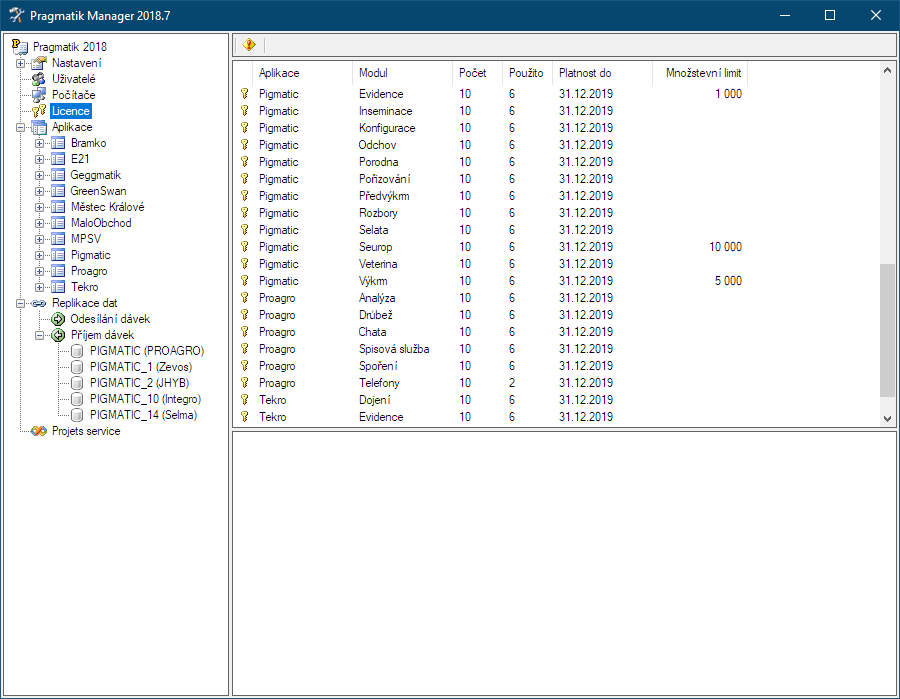Click the Uživatelé users icon
This screenshot has width=900, height=699.
coord(39,79)
